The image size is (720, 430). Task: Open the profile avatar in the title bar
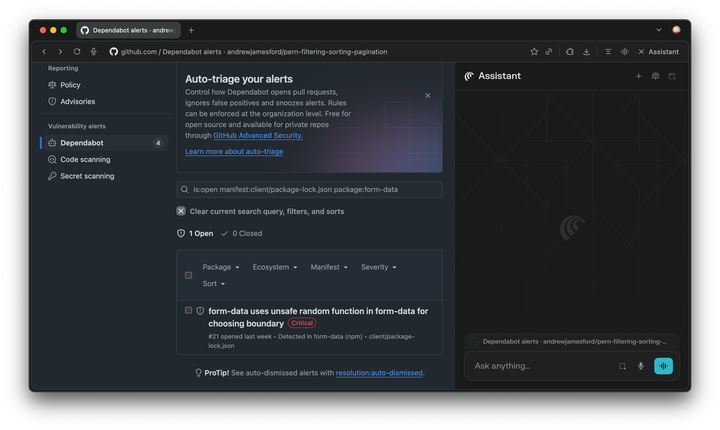point(676,30)
